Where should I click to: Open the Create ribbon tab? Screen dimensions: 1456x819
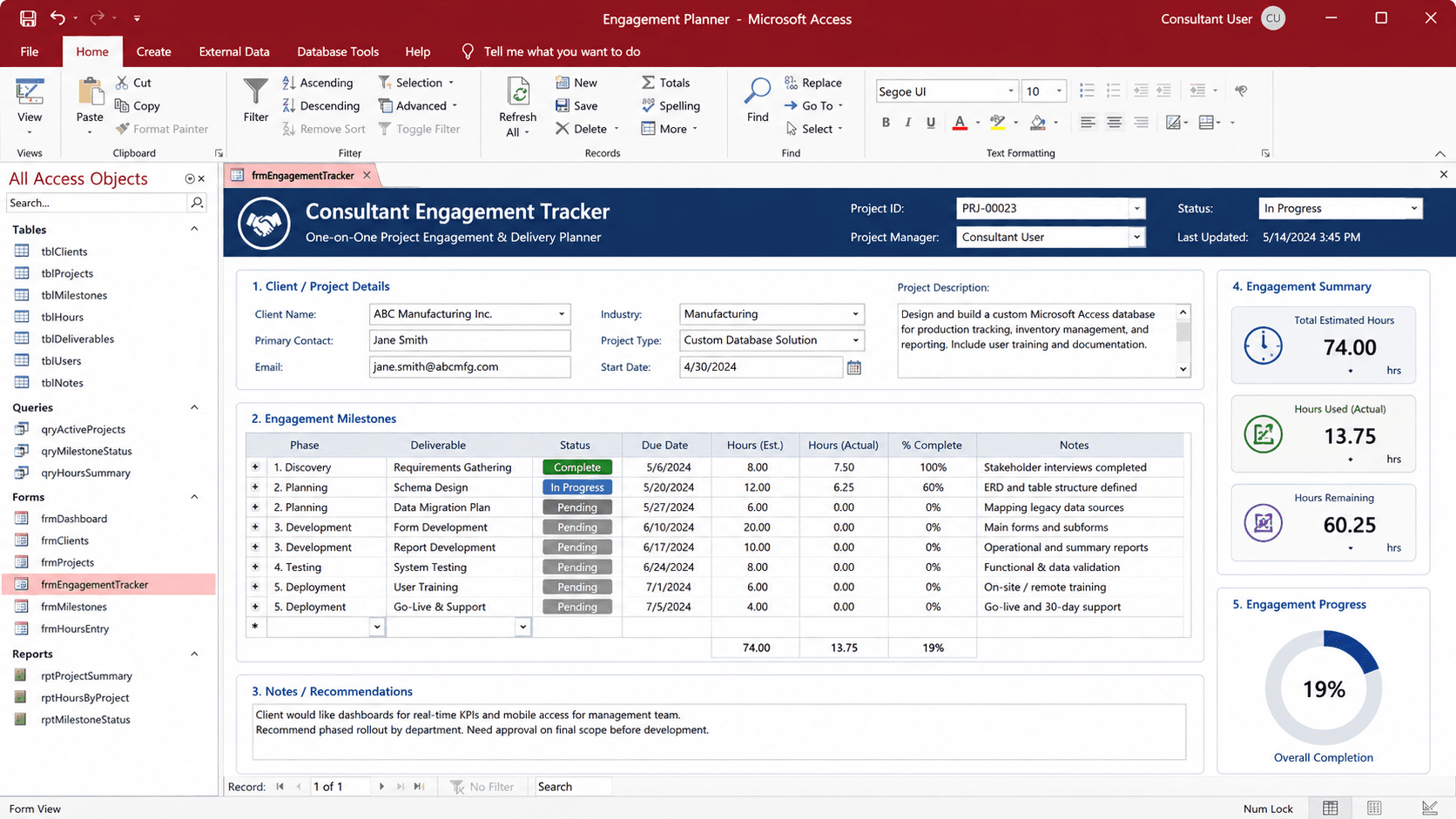tap(153, 51)
